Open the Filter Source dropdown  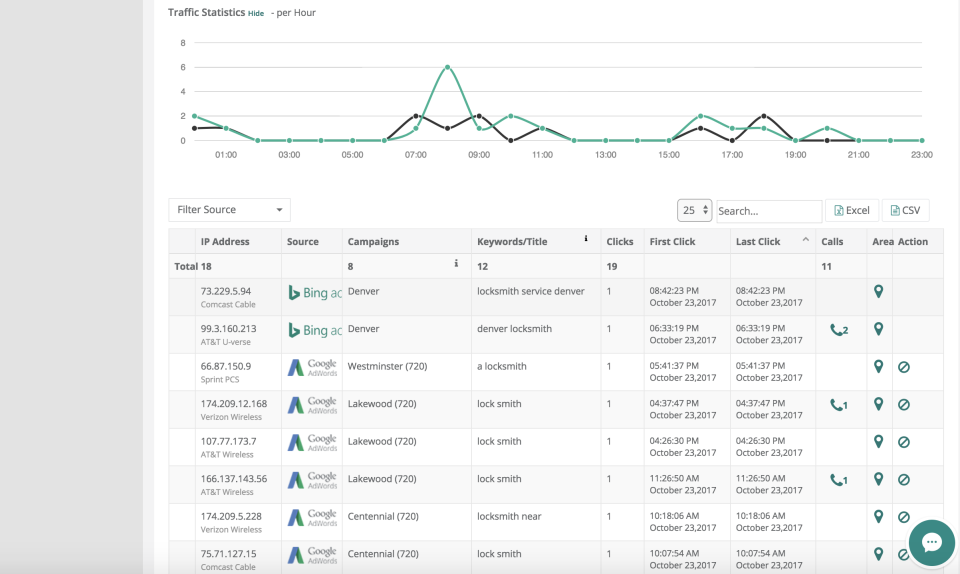click(229, 210)
